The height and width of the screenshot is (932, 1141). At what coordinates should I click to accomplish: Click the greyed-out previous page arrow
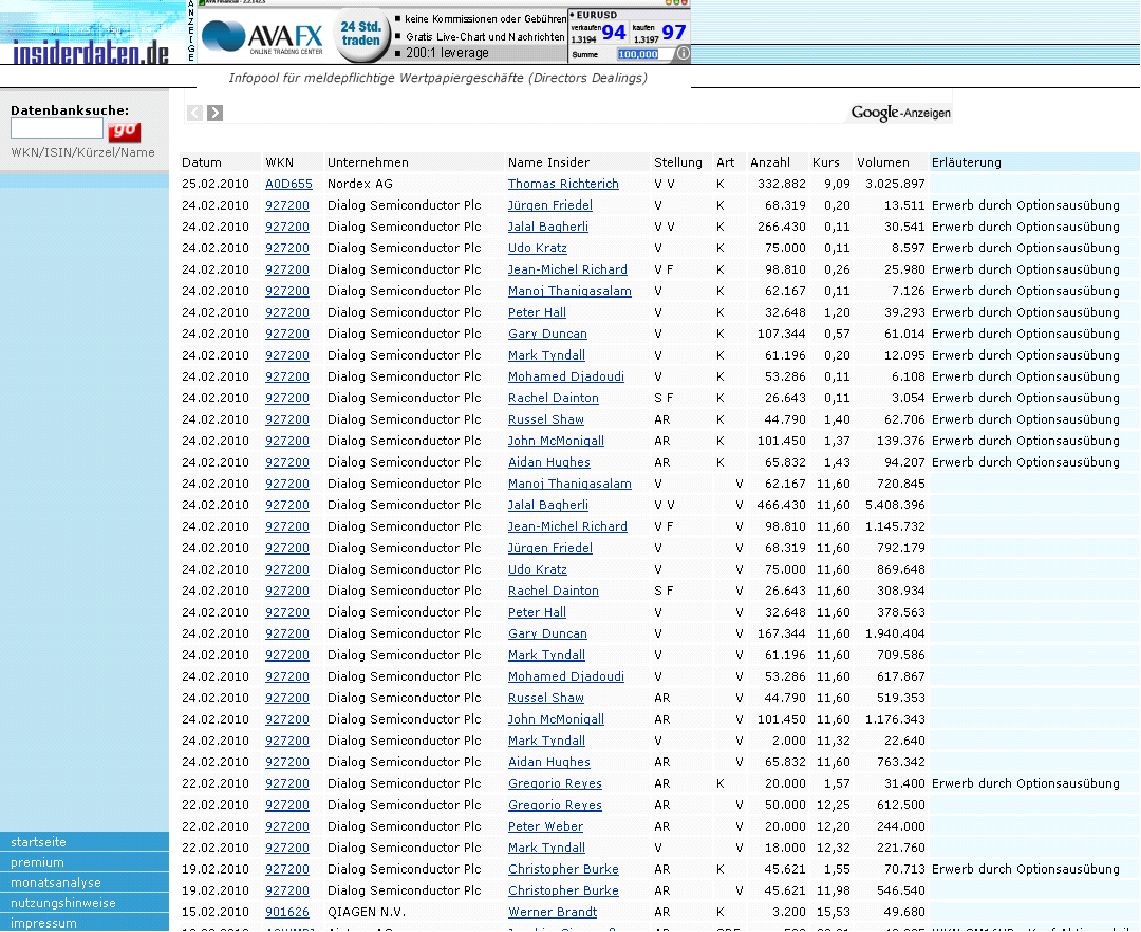pos(195,113)
